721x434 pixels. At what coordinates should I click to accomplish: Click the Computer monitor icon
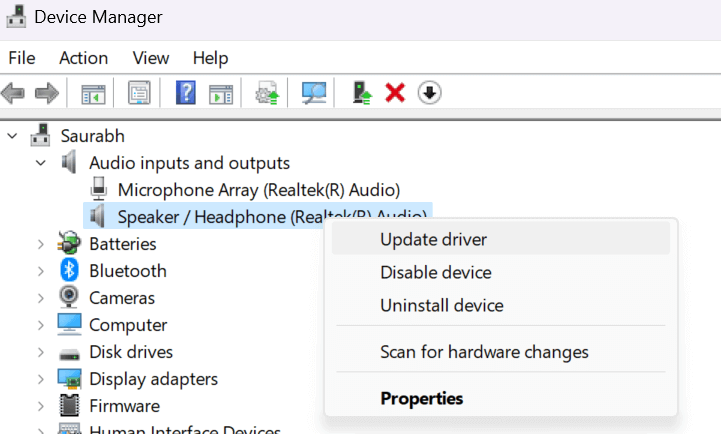[69, 324]
